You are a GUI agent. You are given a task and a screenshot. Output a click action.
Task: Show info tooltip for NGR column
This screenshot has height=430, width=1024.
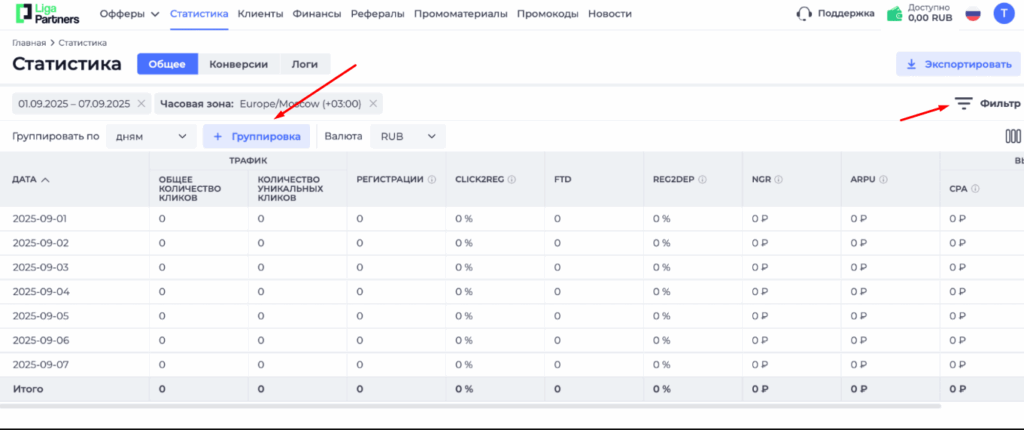779,180
